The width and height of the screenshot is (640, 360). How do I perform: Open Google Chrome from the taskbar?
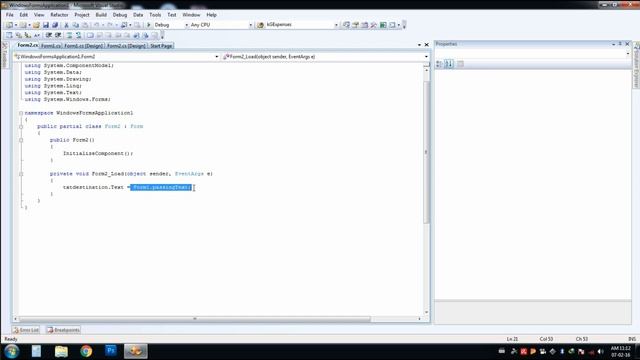pyautogui.click(x=86, y=351)
